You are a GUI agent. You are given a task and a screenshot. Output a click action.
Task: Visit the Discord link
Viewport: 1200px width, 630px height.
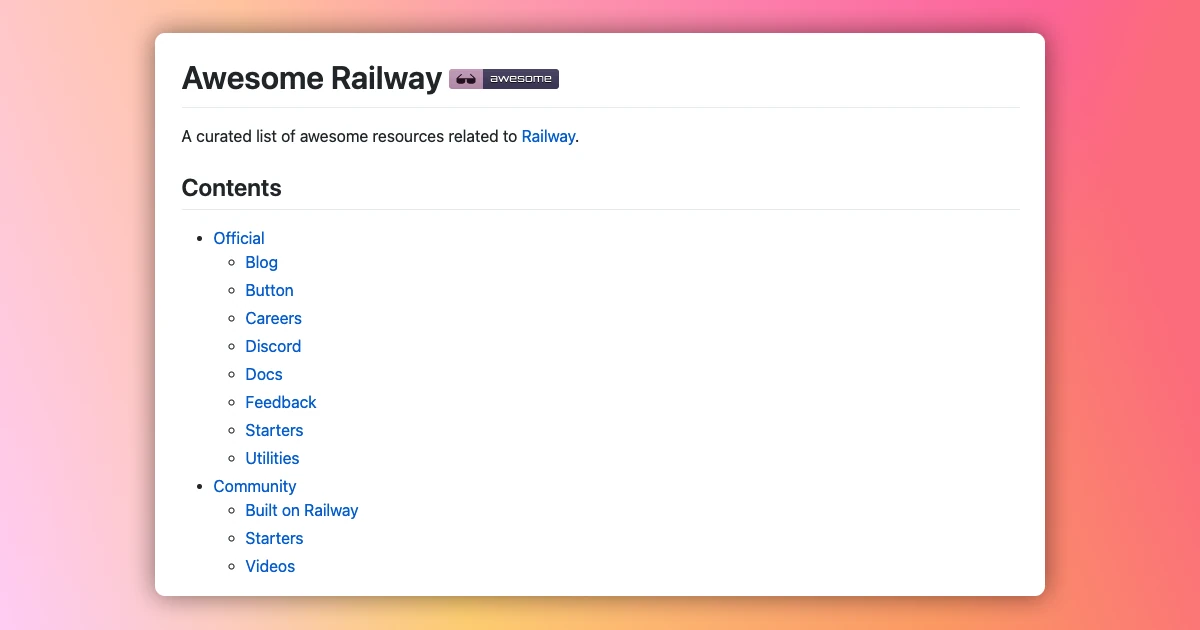point(273,346)
